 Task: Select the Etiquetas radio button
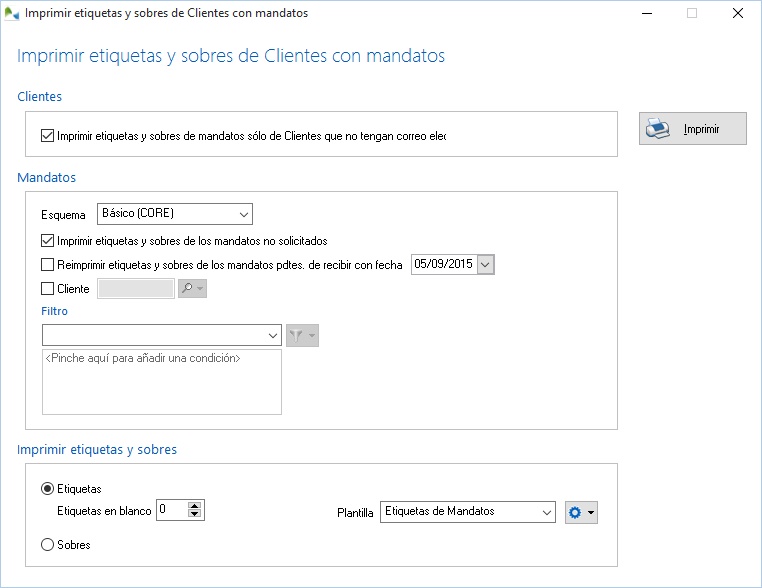coord(48,489)
